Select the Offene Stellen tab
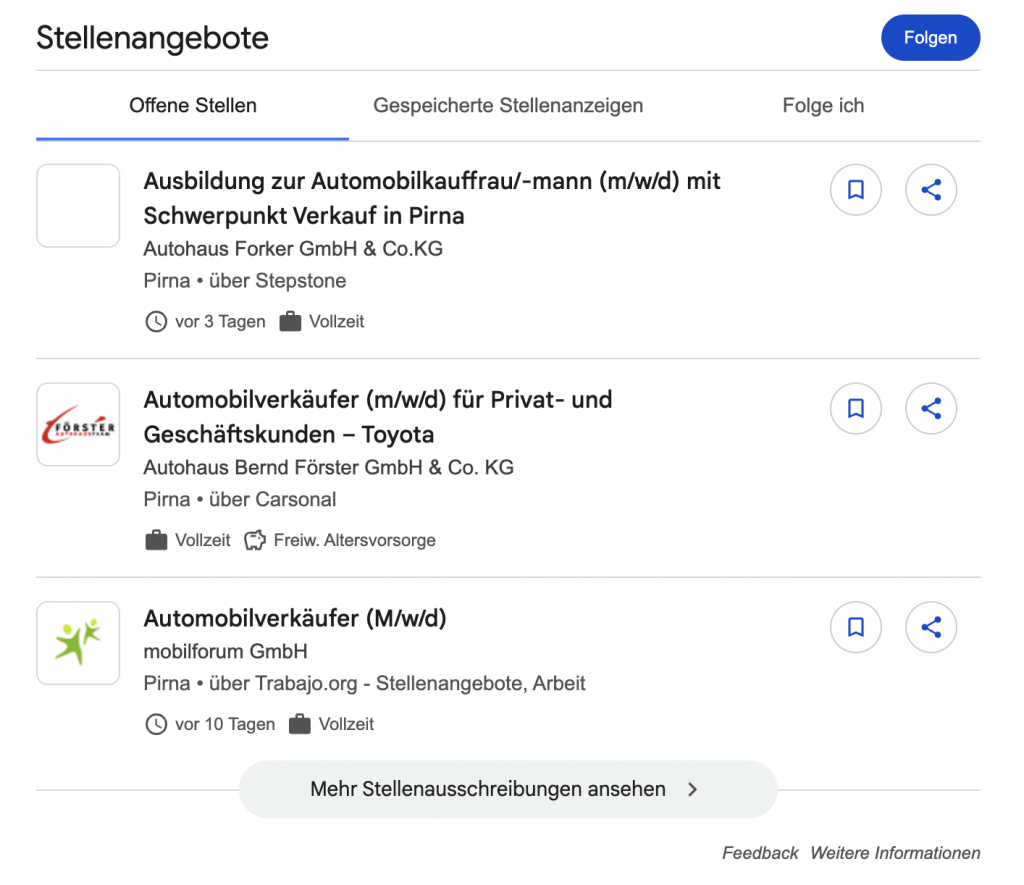Image resolution: width=1024 pixels, height=885 pixels. pyautogui.click(x=193, y=106)
